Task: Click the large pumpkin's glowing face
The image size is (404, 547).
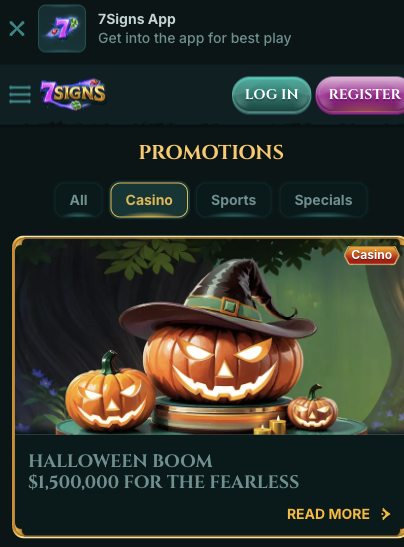Action: [x=223, y=365]
